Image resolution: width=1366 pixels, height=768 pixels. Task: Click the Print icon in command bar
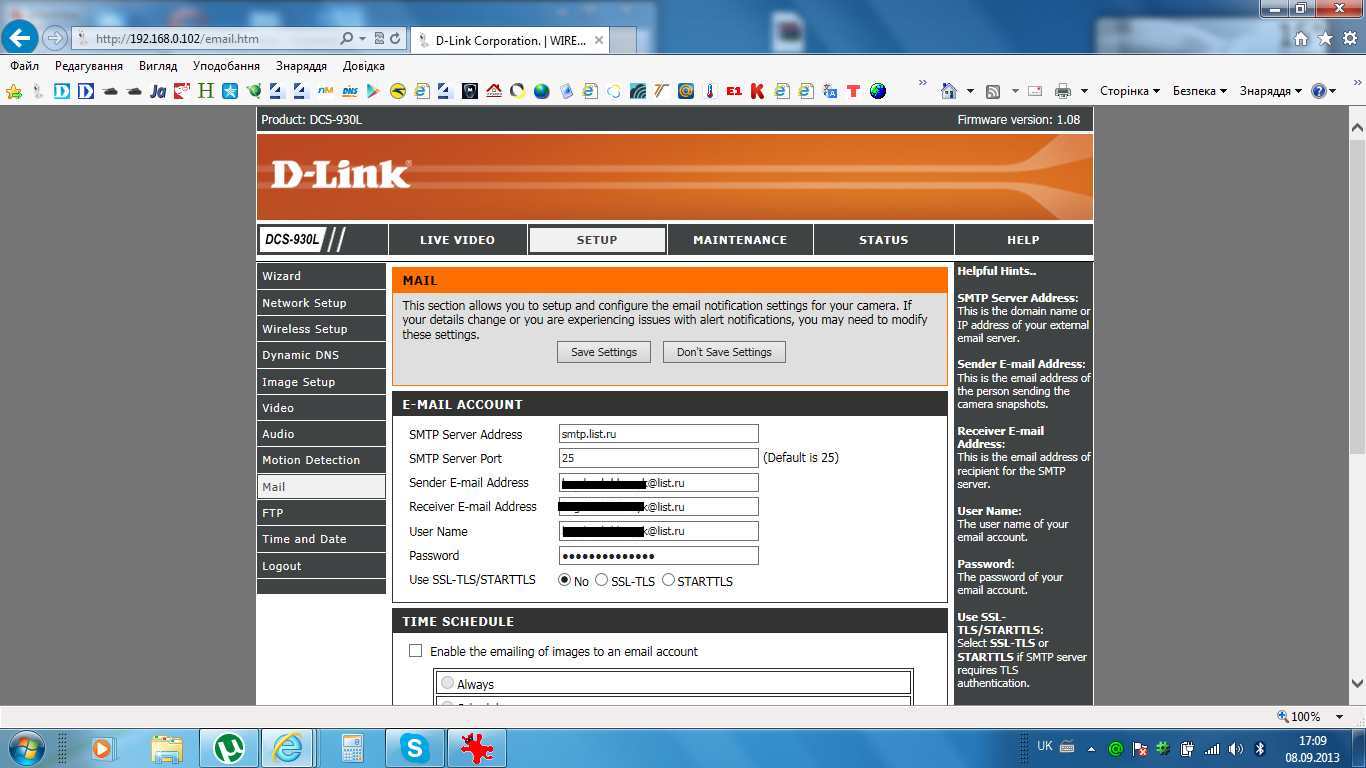(x=1062, y=91)
